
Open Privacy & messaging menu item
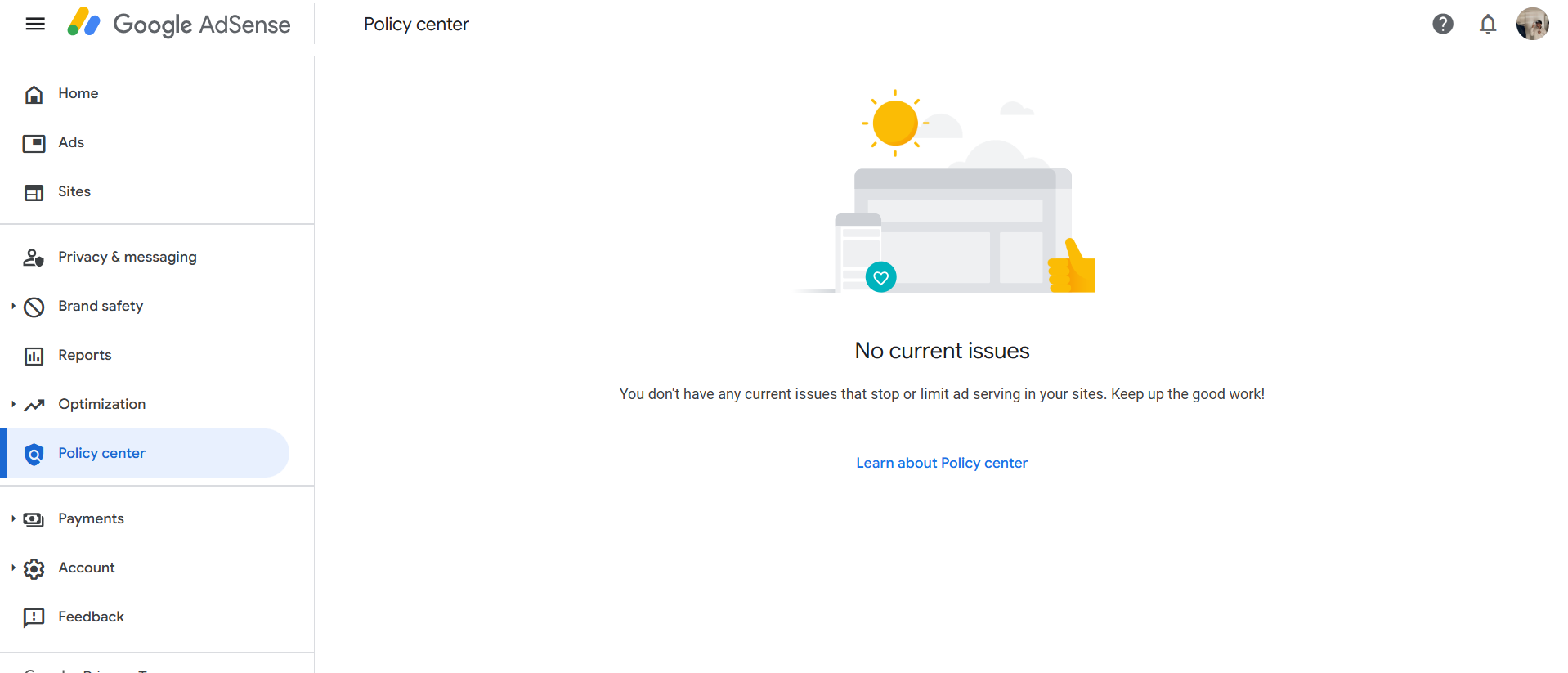click(x=128, y=257)
